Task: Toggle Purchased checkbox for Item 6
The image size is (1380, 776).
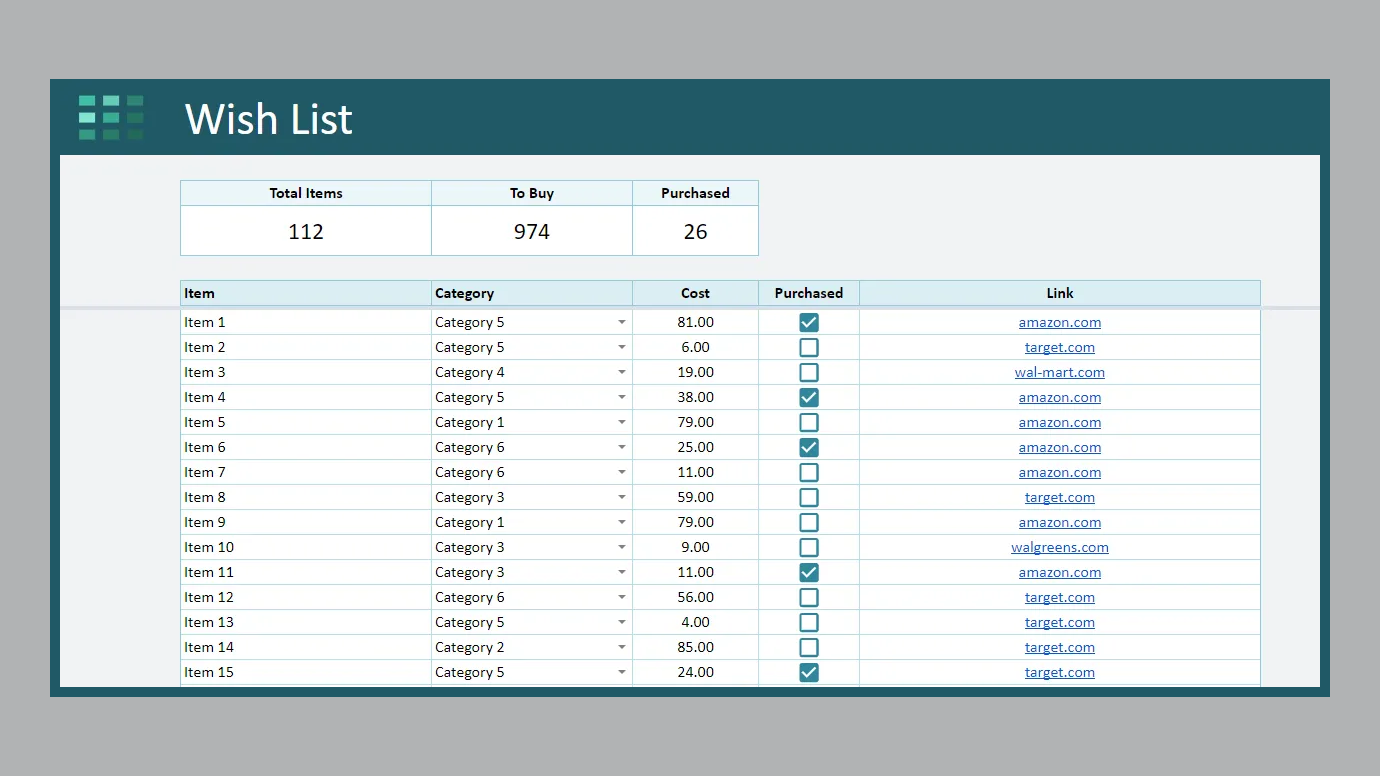Action: click(x=809, y=447)
